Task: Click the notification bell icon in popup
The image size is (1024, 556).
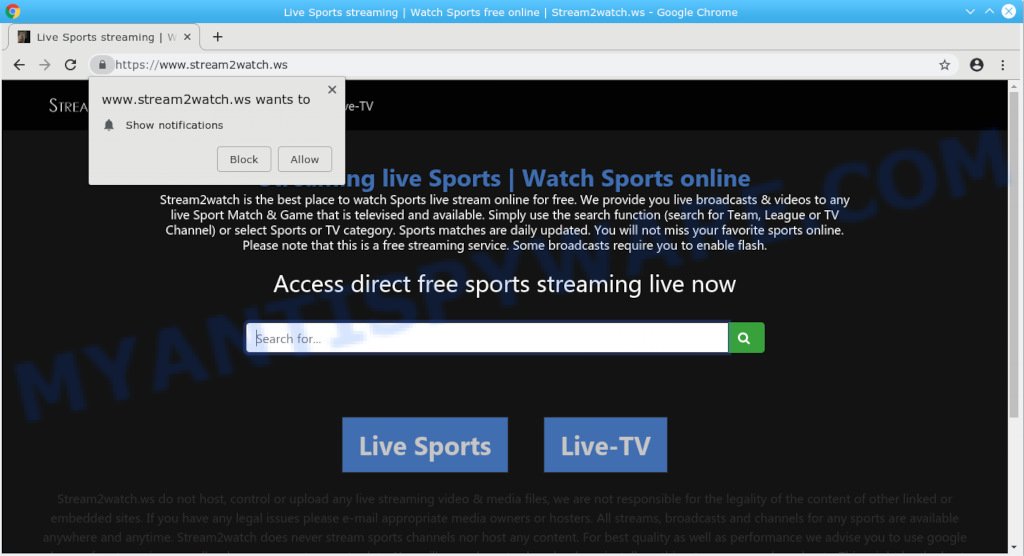Action: (109, 125)
